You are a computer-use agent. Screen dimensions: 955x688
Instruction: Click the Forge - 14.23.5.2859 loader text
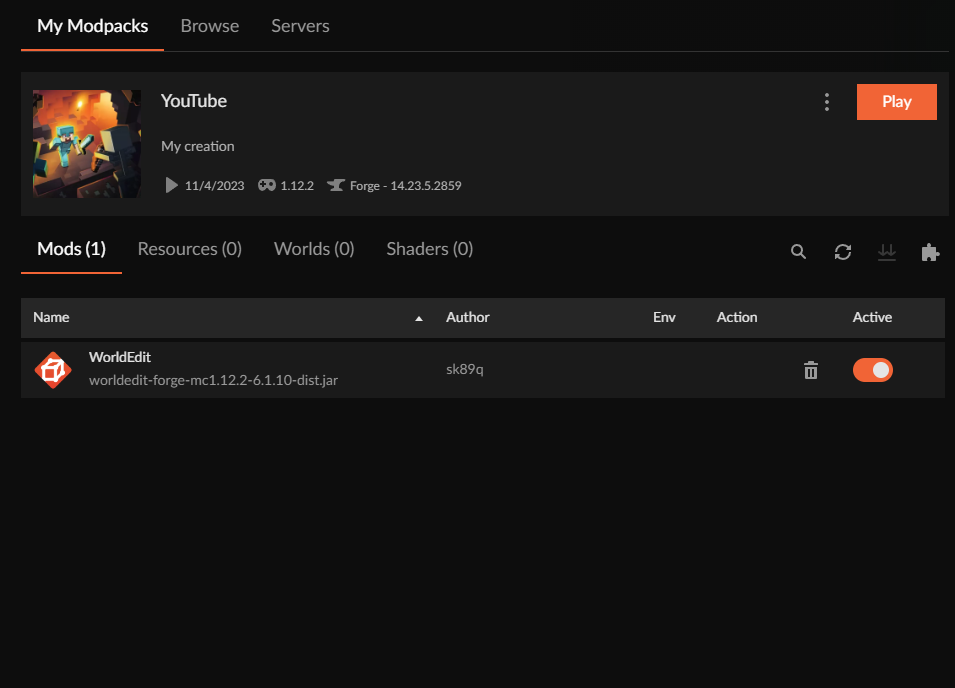click(x=405, y=186)
